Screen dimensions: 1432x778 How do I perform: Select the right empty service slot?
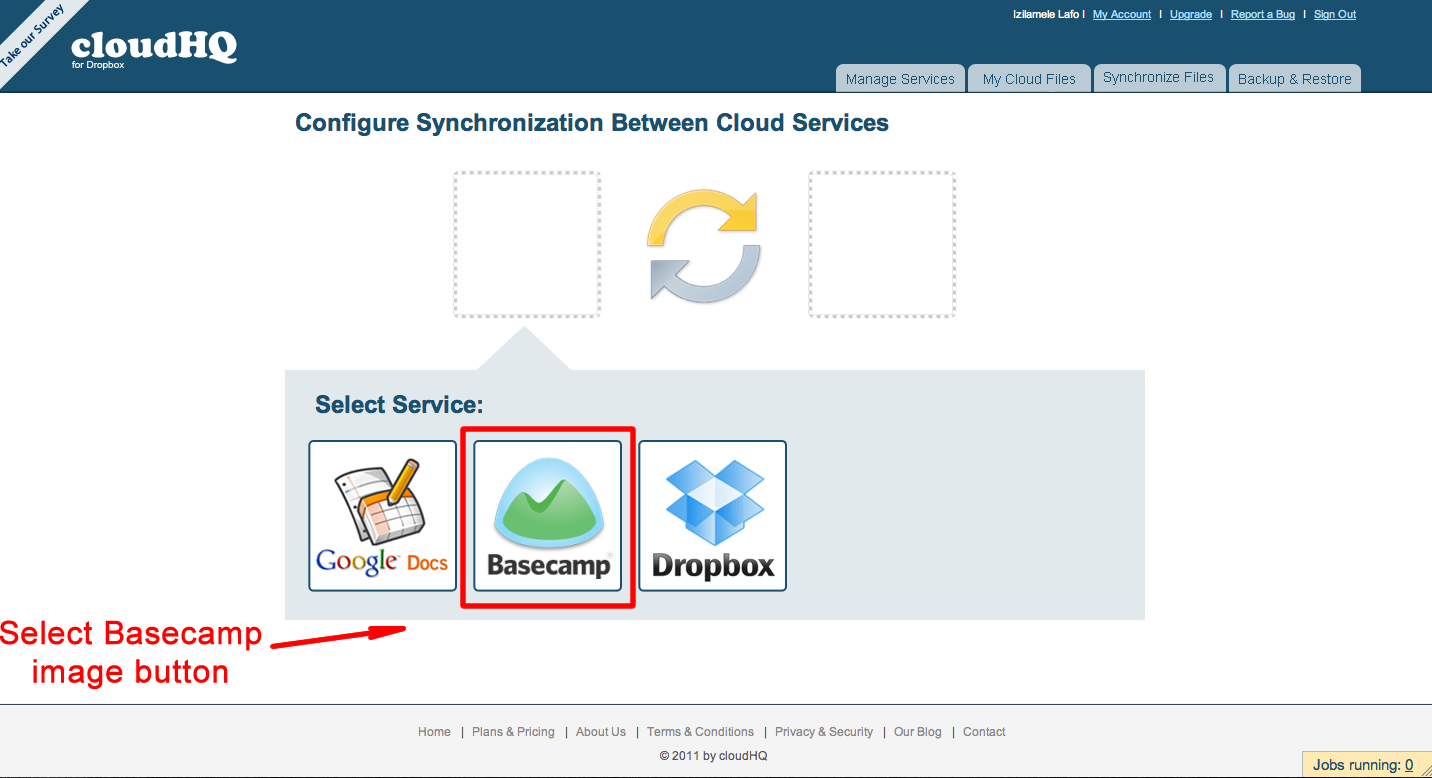(882, 245)
